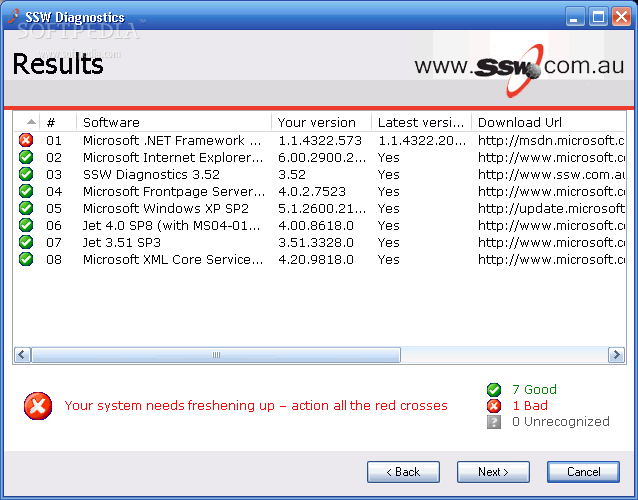
Task: Click green check icon for SSW Diagnostics 3.52
Action: click(x=26, y=175)
